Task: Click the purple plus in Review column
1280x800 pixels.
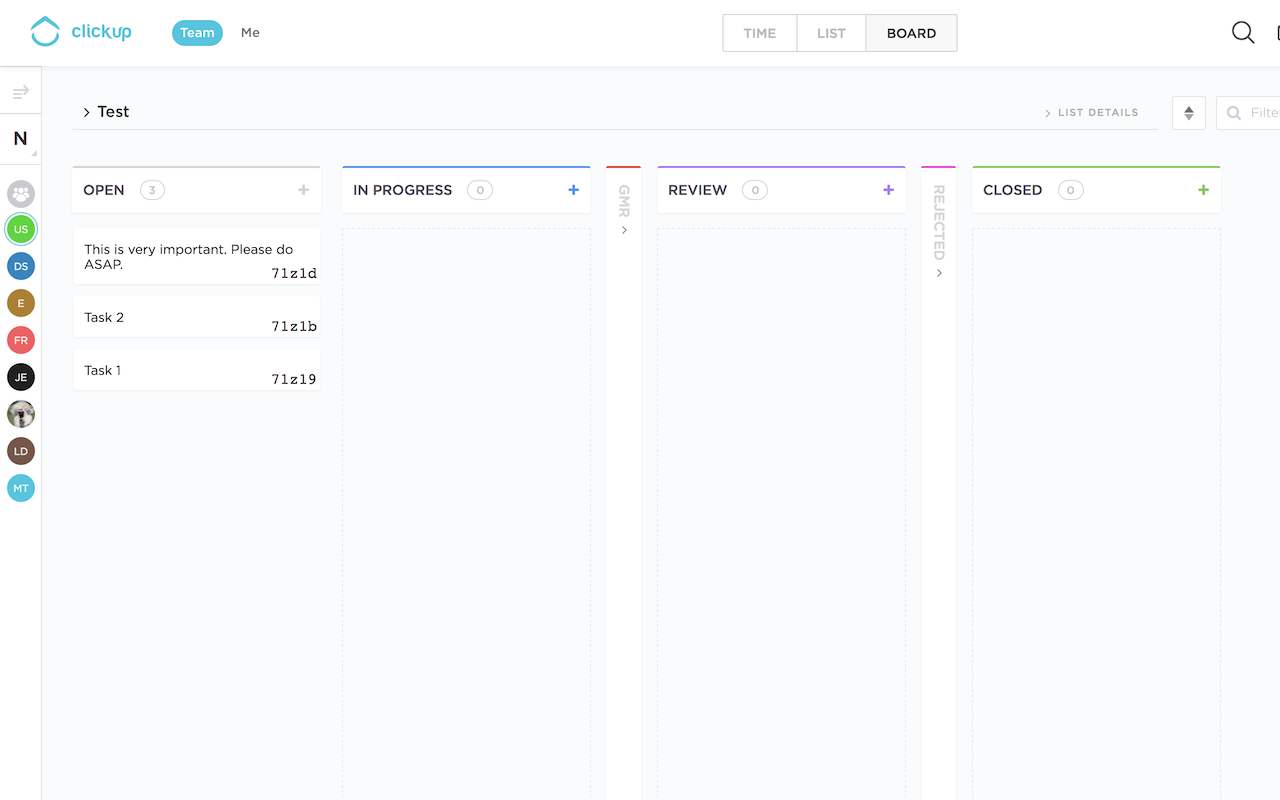Action: [888, 190]
